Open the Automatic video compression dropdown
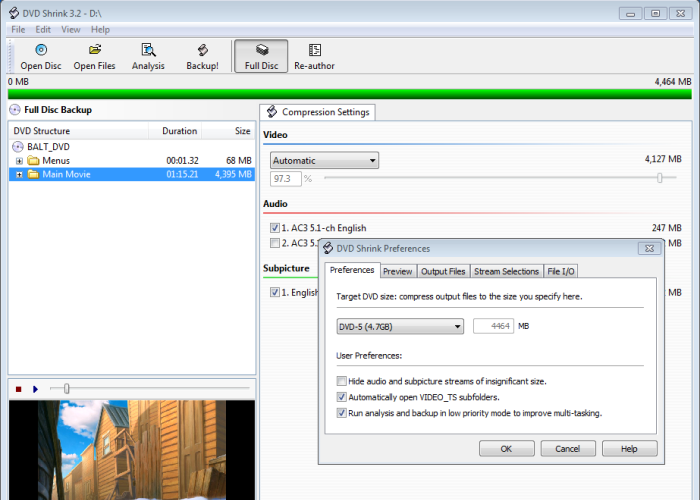The image size is (700, 500). point(324,160)
